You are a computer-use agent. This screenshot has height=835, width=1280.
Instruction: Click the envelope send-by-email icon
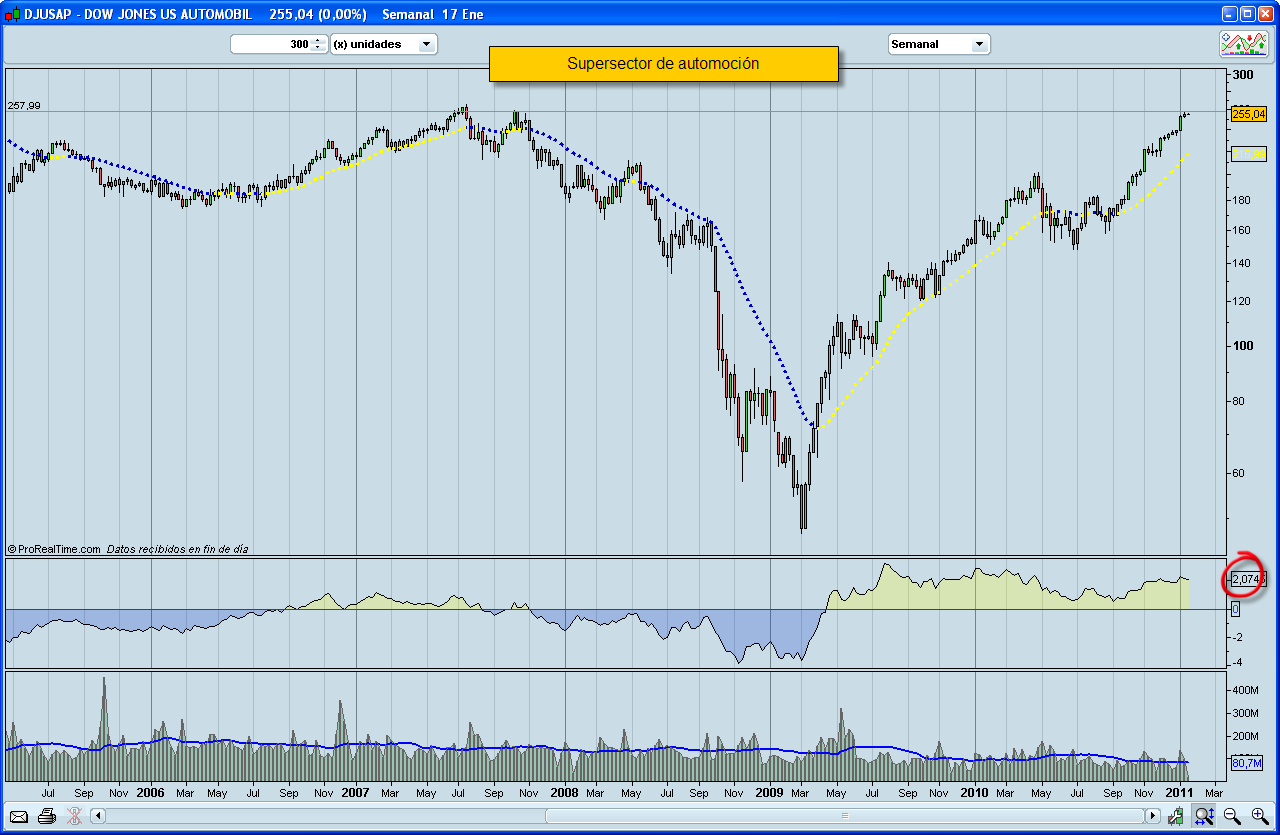coord(19,816)
